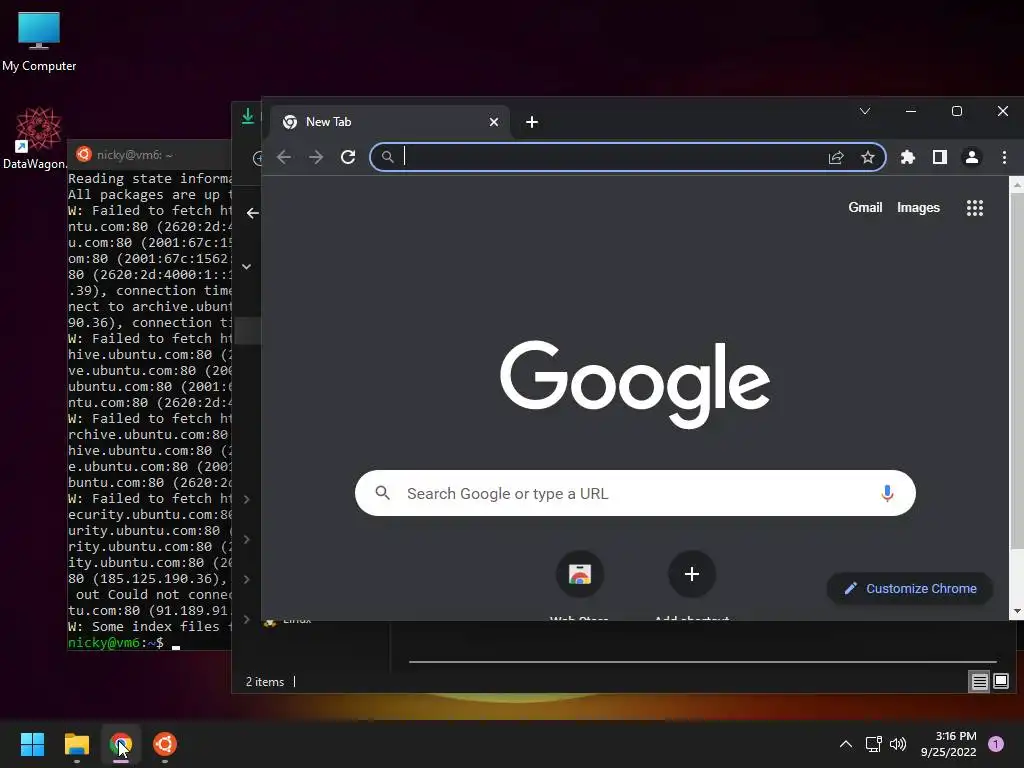Open Chrome profile avatar menu
Viewport: 1024px width, 768px height.
click(x=972, y=157)
